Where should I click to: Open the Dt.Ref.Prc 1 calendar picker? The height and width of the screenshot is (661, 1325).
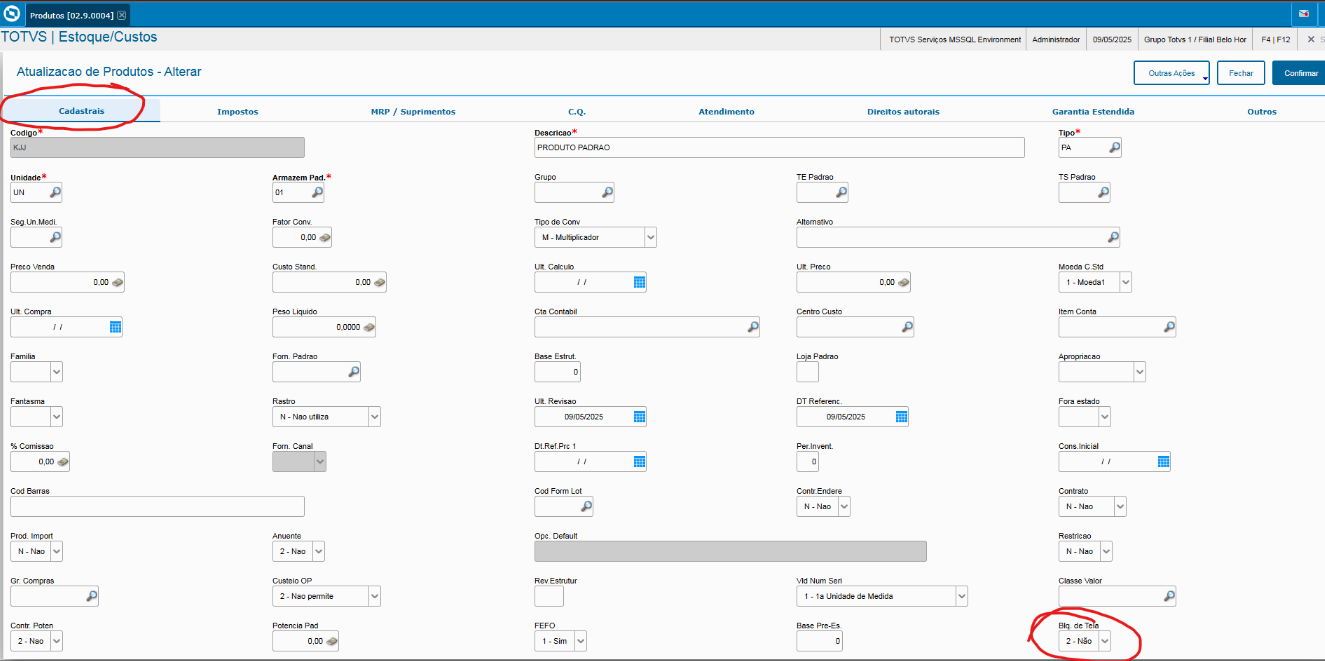(x=639, y=462)
